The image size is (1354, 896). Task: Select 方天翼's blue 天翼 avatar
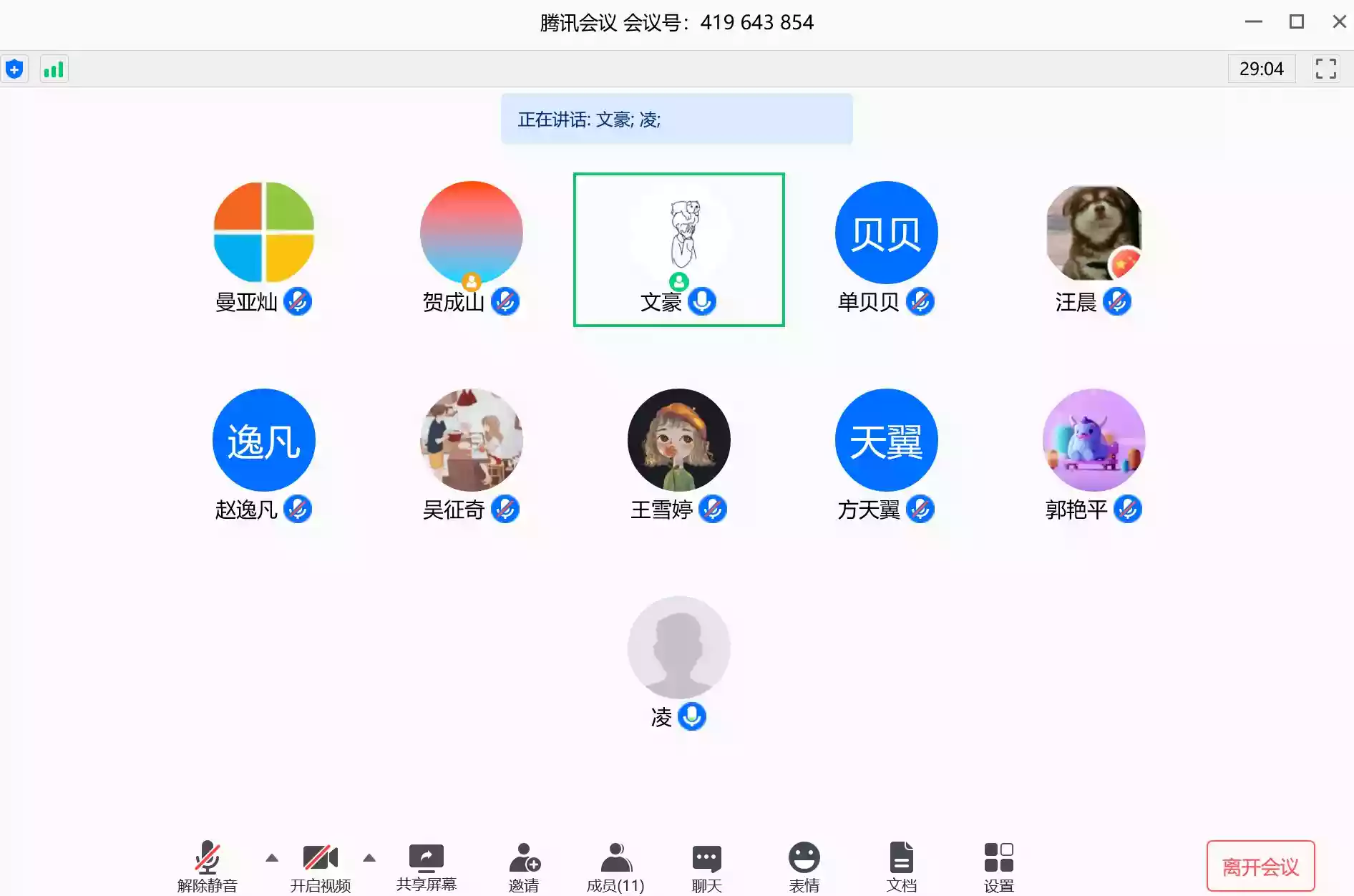click(887, 440)
